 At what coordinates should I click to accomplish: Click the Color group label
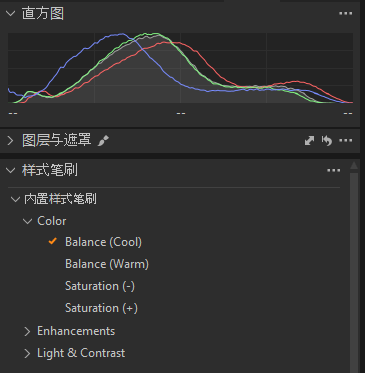pos(52,221)
